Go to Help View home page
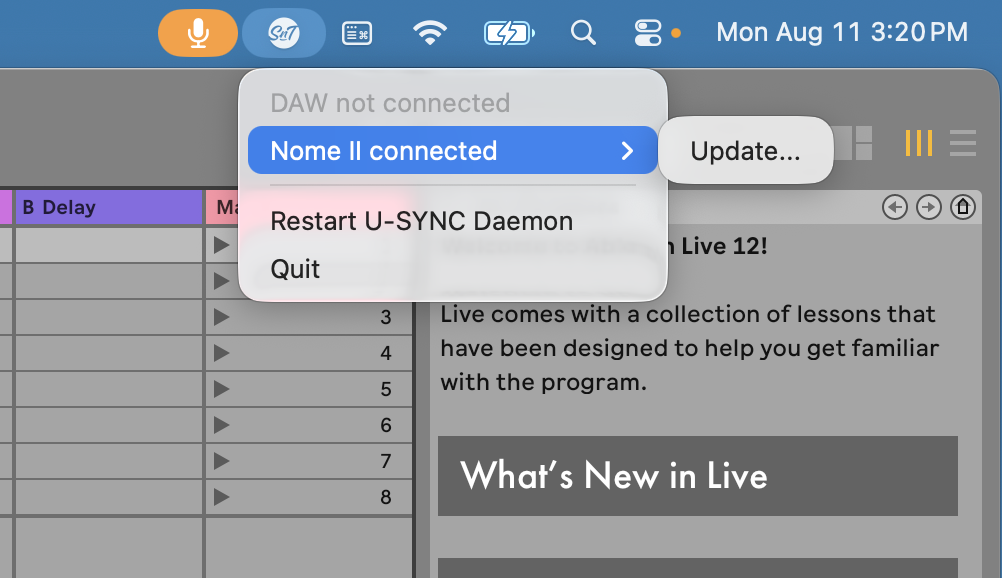The width and height of the screenshot is (1002, 578). [x=963, y=207]
